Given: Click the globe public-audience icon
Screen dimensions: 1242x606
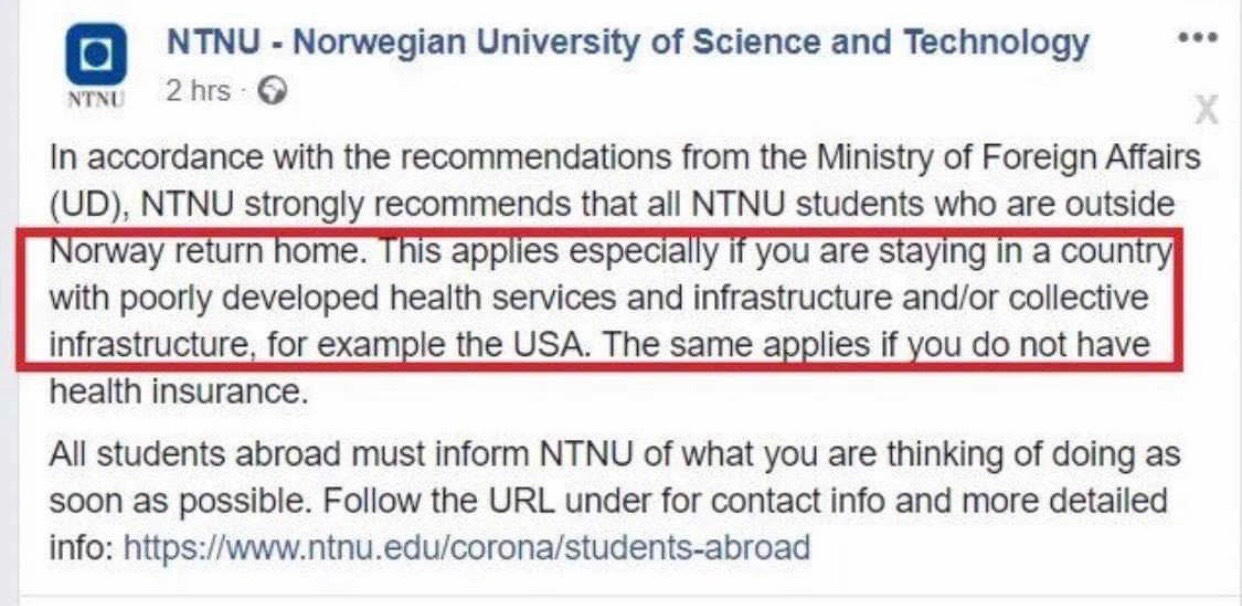Looking at the screenshot, I should point(272,92).
